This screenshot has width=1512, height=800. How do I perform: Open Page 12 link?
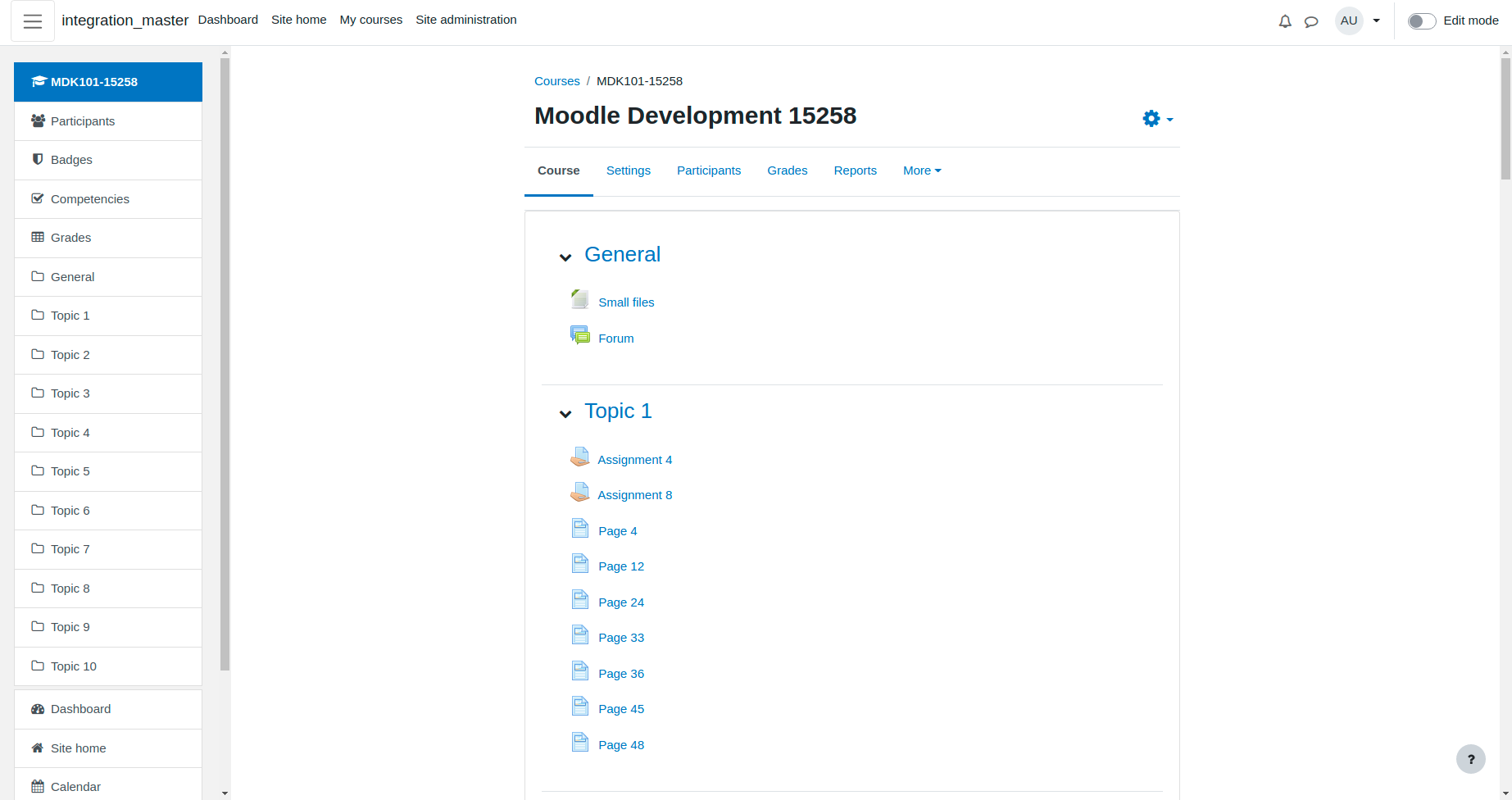click(x=621, y=566)
